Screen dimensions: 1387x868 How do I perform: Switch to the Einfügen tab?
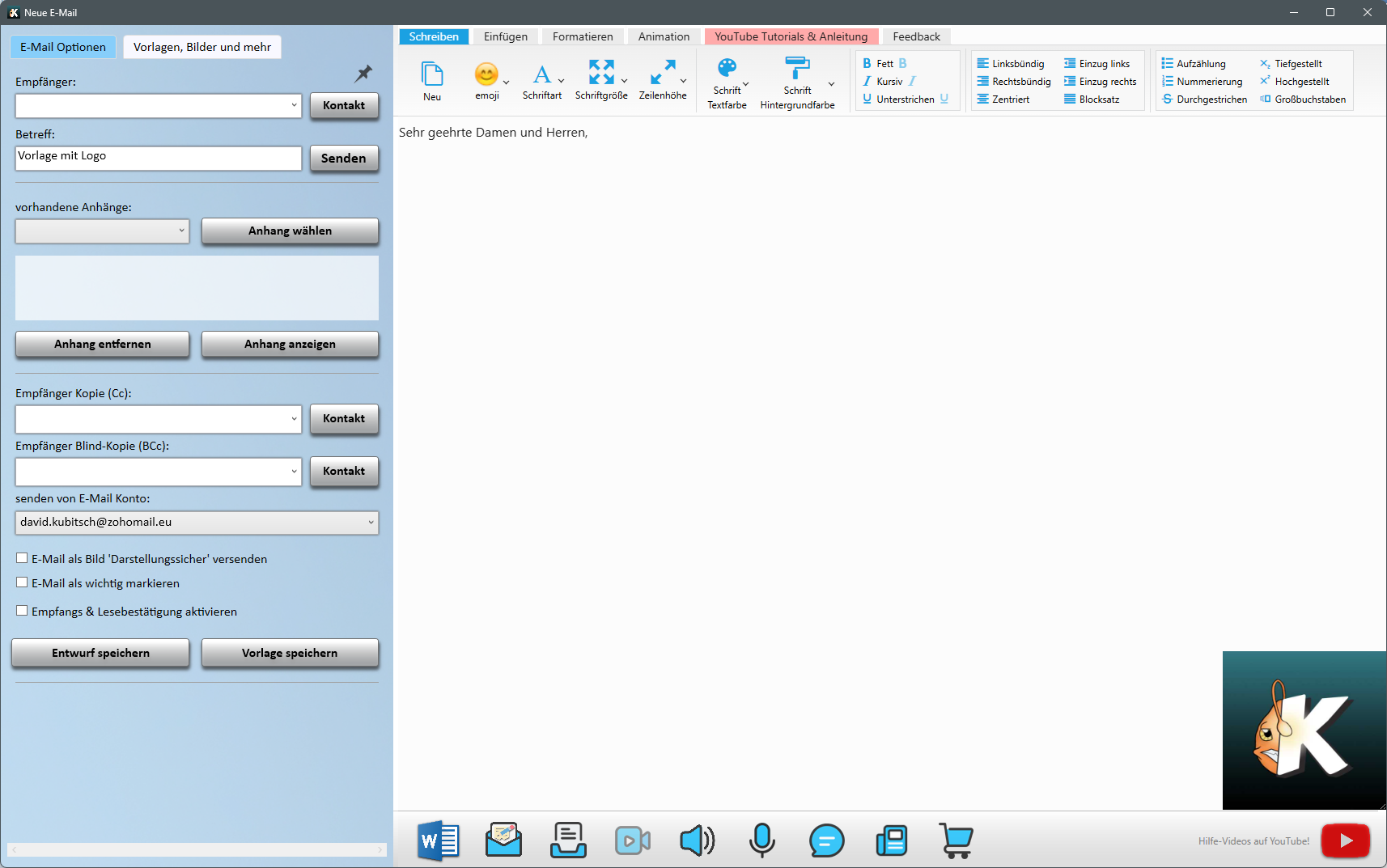click(506, 36)
